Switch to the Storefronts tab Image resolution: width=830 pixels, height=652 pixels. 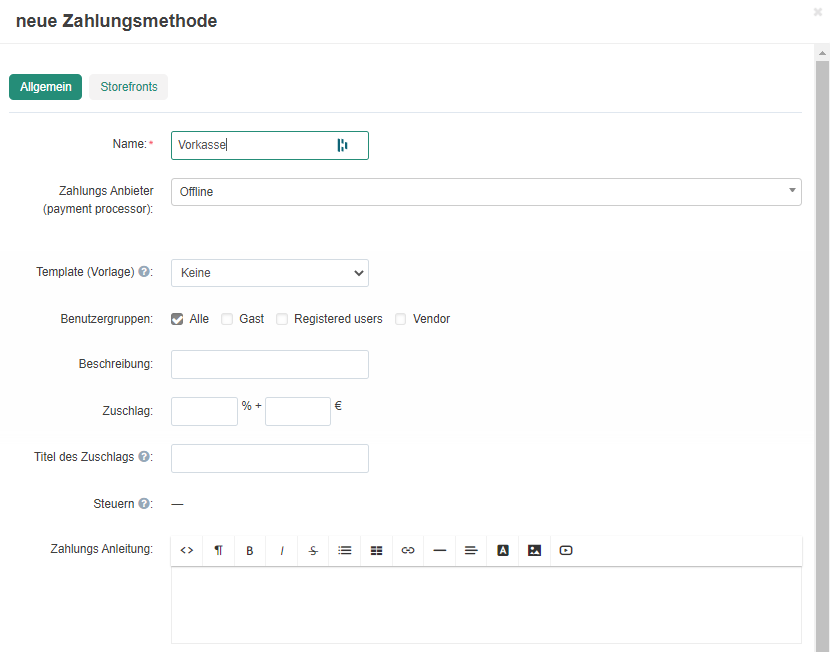click(129, 87)
